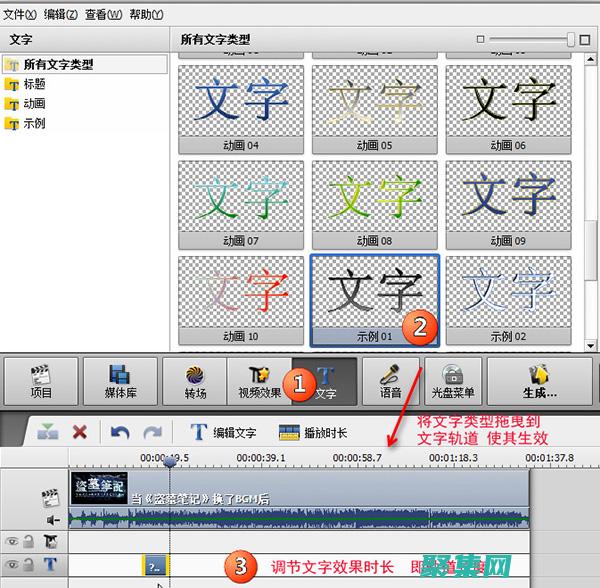Select text preset 动画 08
The image size is (600, 588).
375,205
